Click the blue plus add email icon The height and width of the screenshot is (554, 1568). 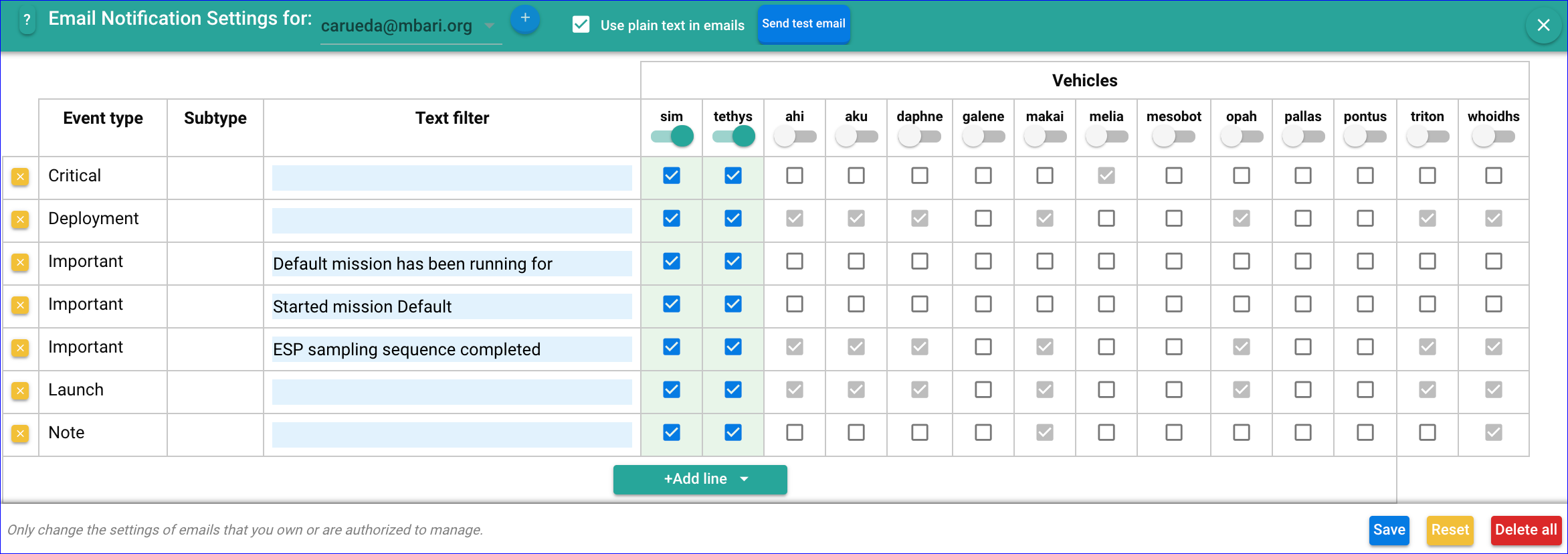click(525, 19)
